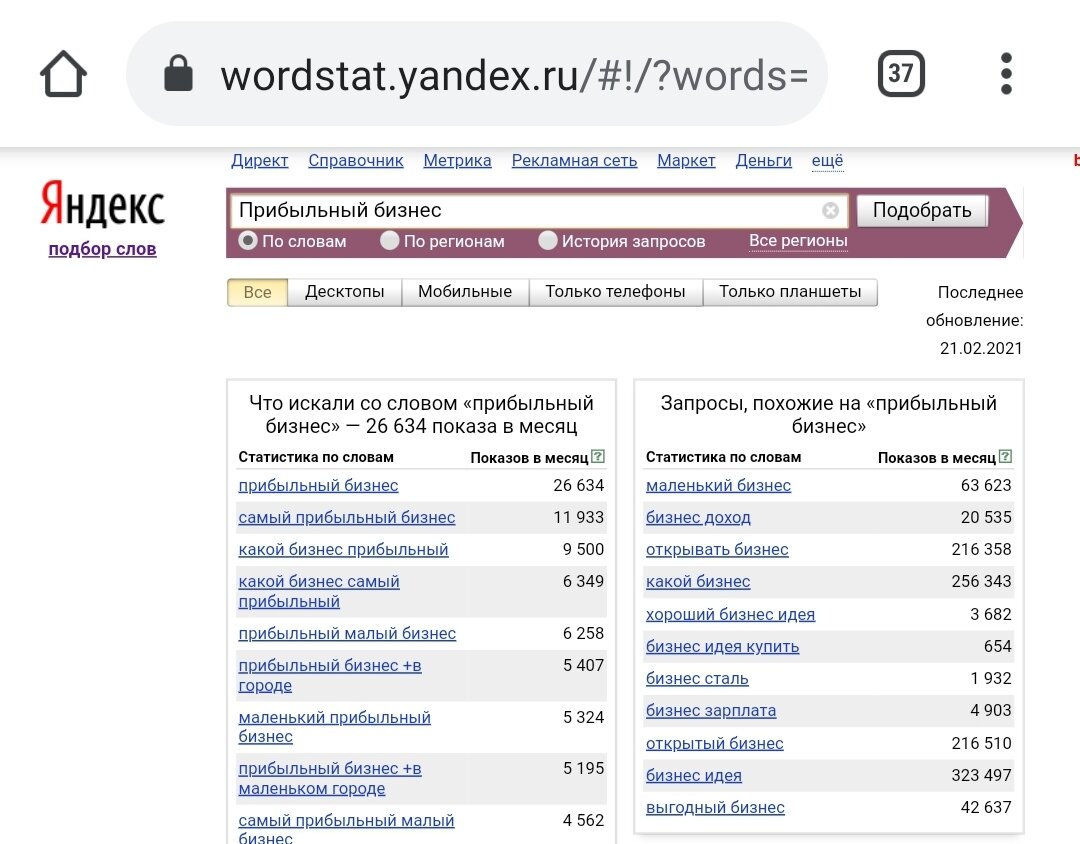
Task: Open similar query 'бизнес идея'
Action: (694, 776)
